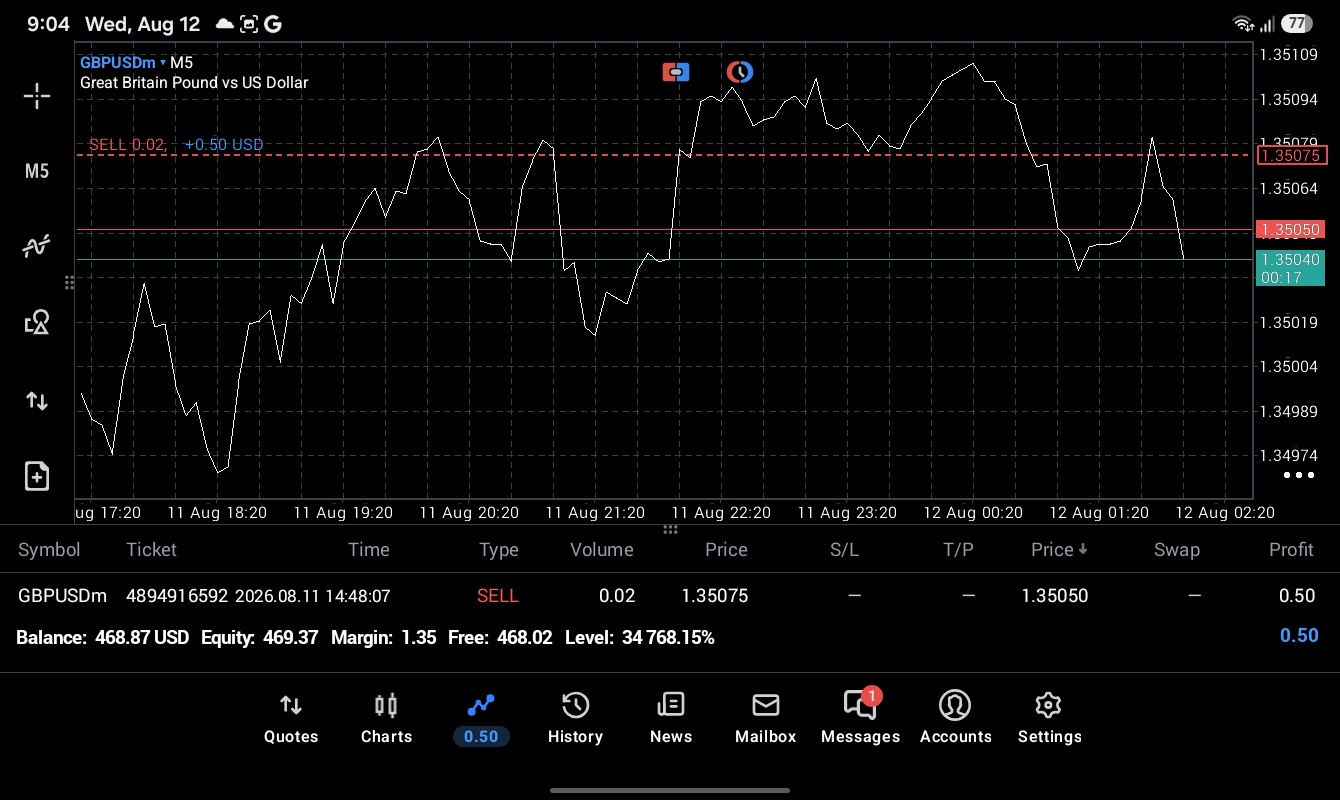Select the 1.35075 order price tag
This screenshot has height=800, width=1340.
tap(1291, 155)
